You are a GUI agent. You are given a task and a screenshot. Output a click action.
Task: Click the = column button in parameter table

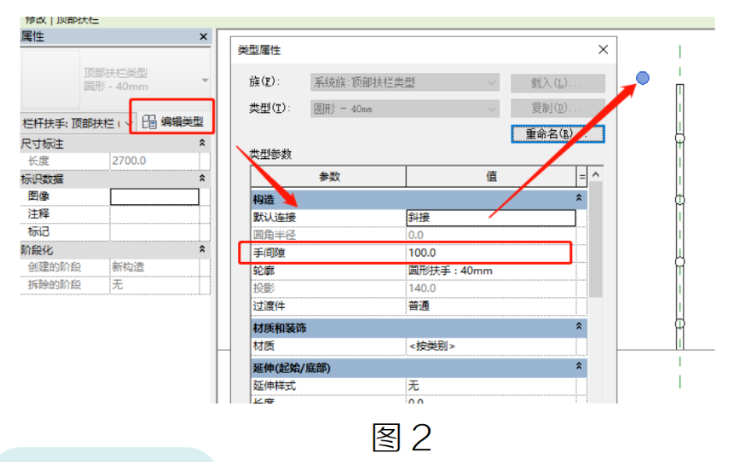click(x=582, y=177)
